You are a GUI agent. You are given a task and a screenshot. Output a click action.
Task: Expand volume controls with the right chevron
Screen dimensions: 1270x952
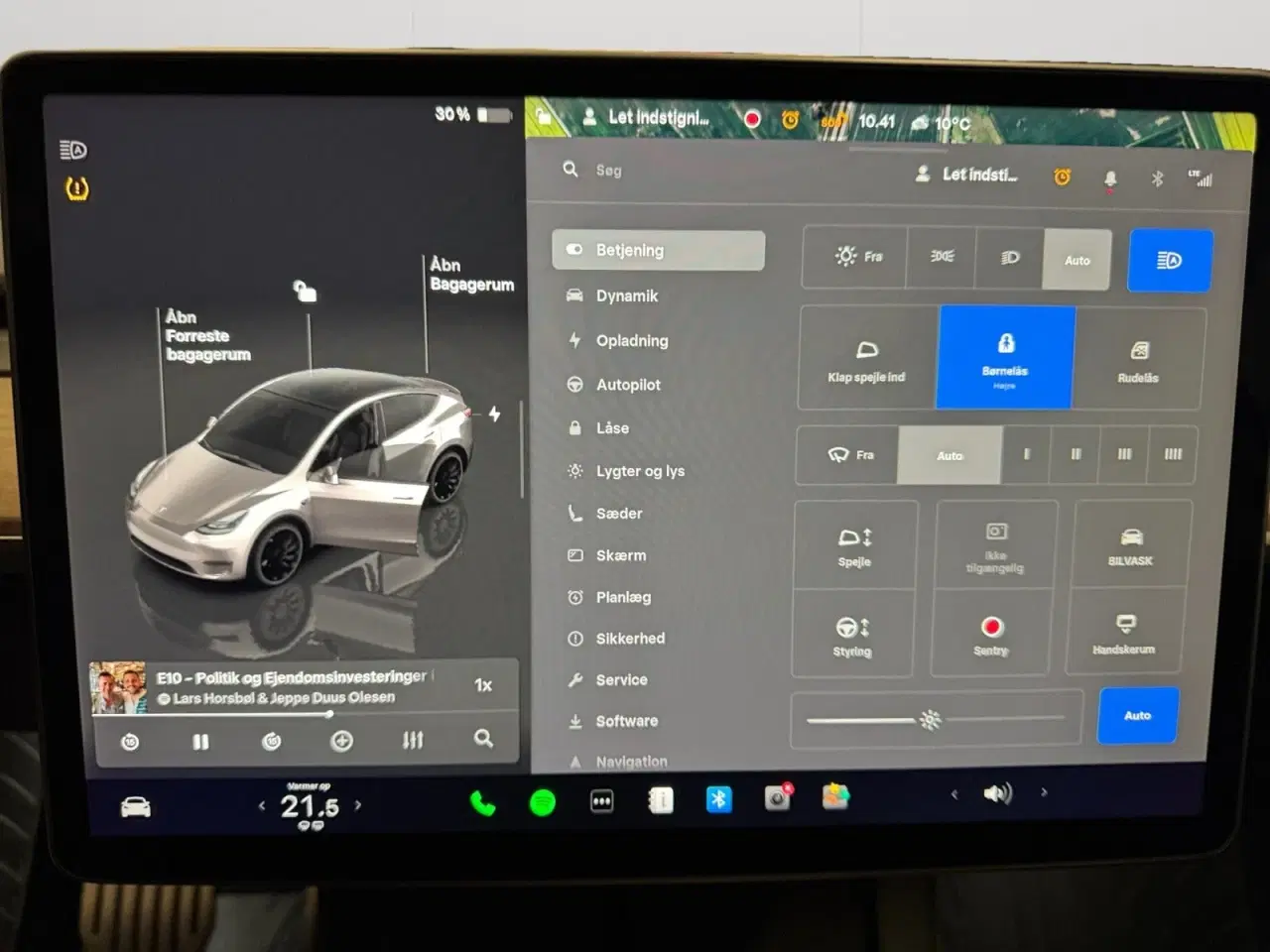[1044, 793]
